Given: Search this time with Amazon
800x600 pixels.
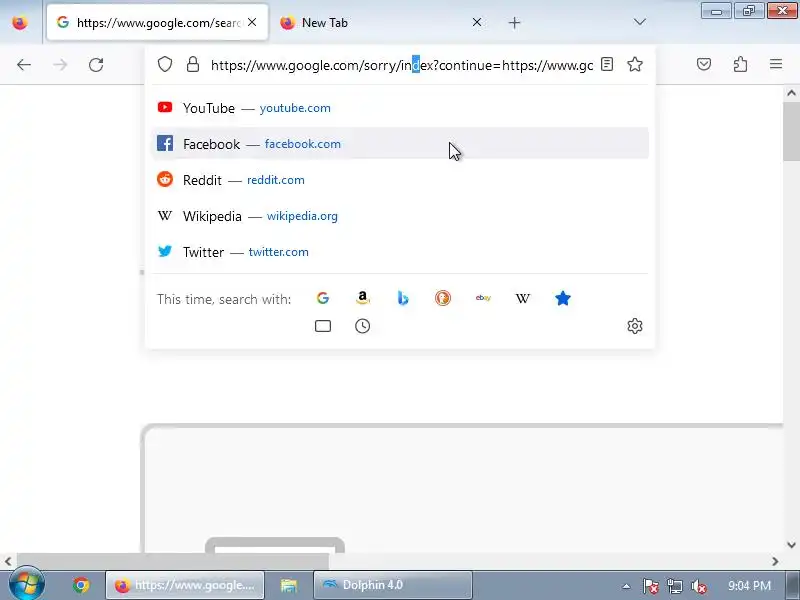Looking at the screenshot, I should (362, 298).
